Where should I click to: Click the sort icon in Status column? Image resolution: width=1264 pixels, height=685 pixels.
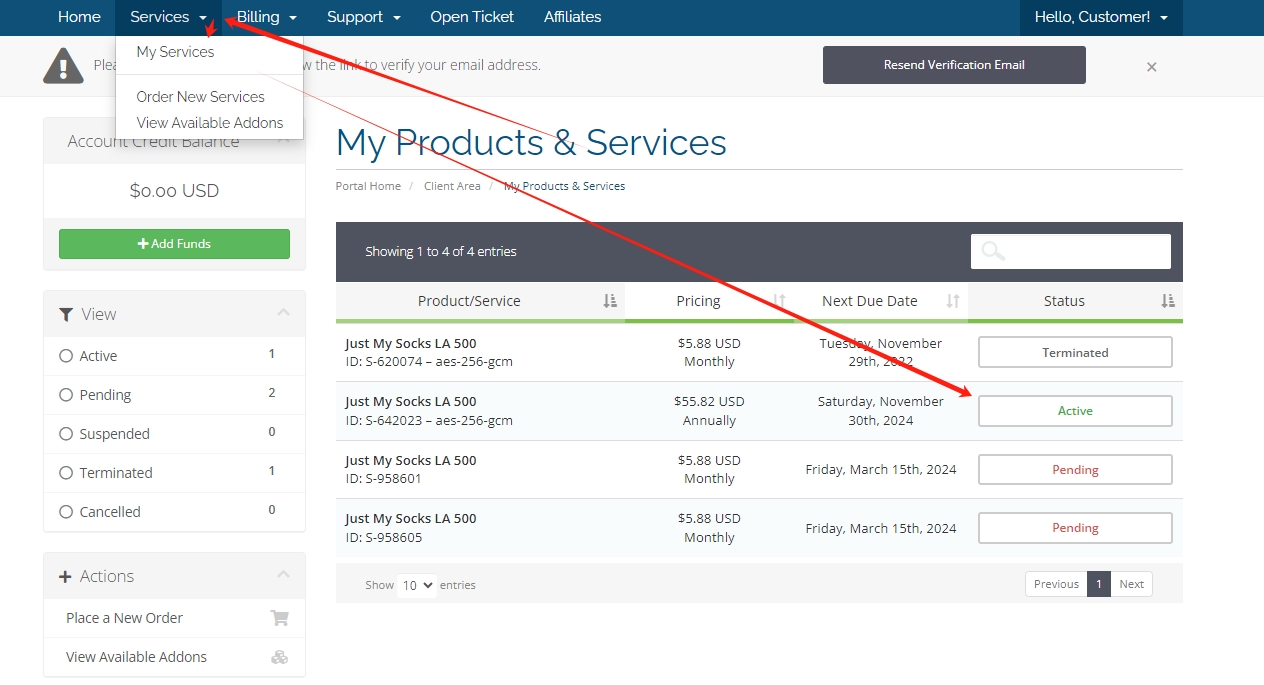coord(1167,301)
